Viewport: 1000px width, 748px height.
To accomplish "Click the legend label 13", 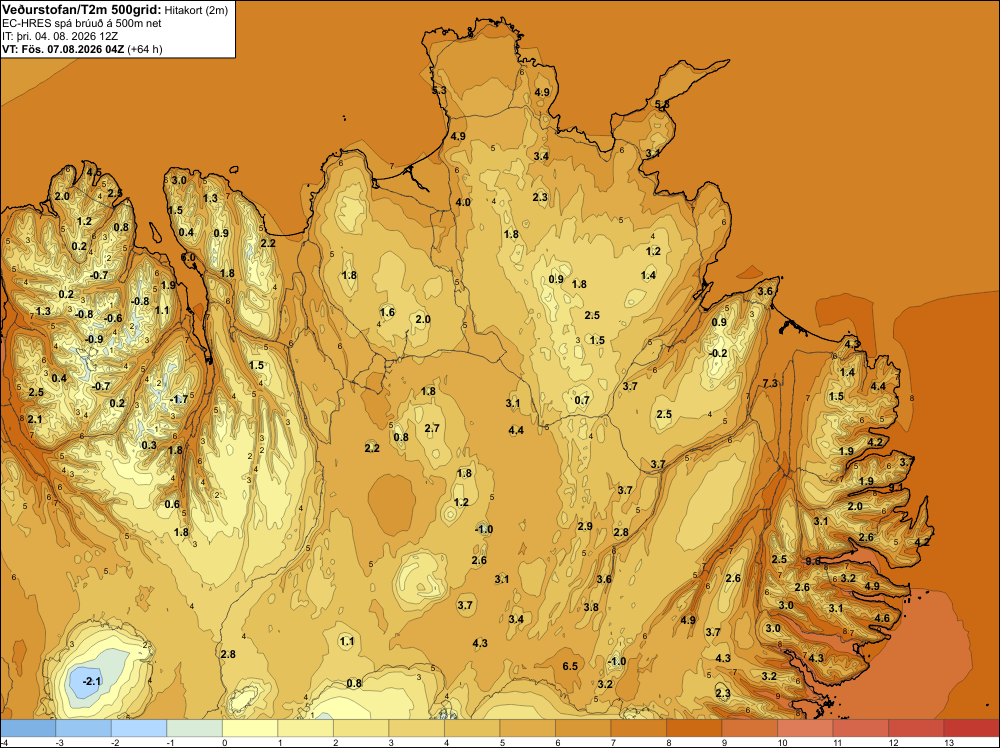I will [x=948, y=742].
